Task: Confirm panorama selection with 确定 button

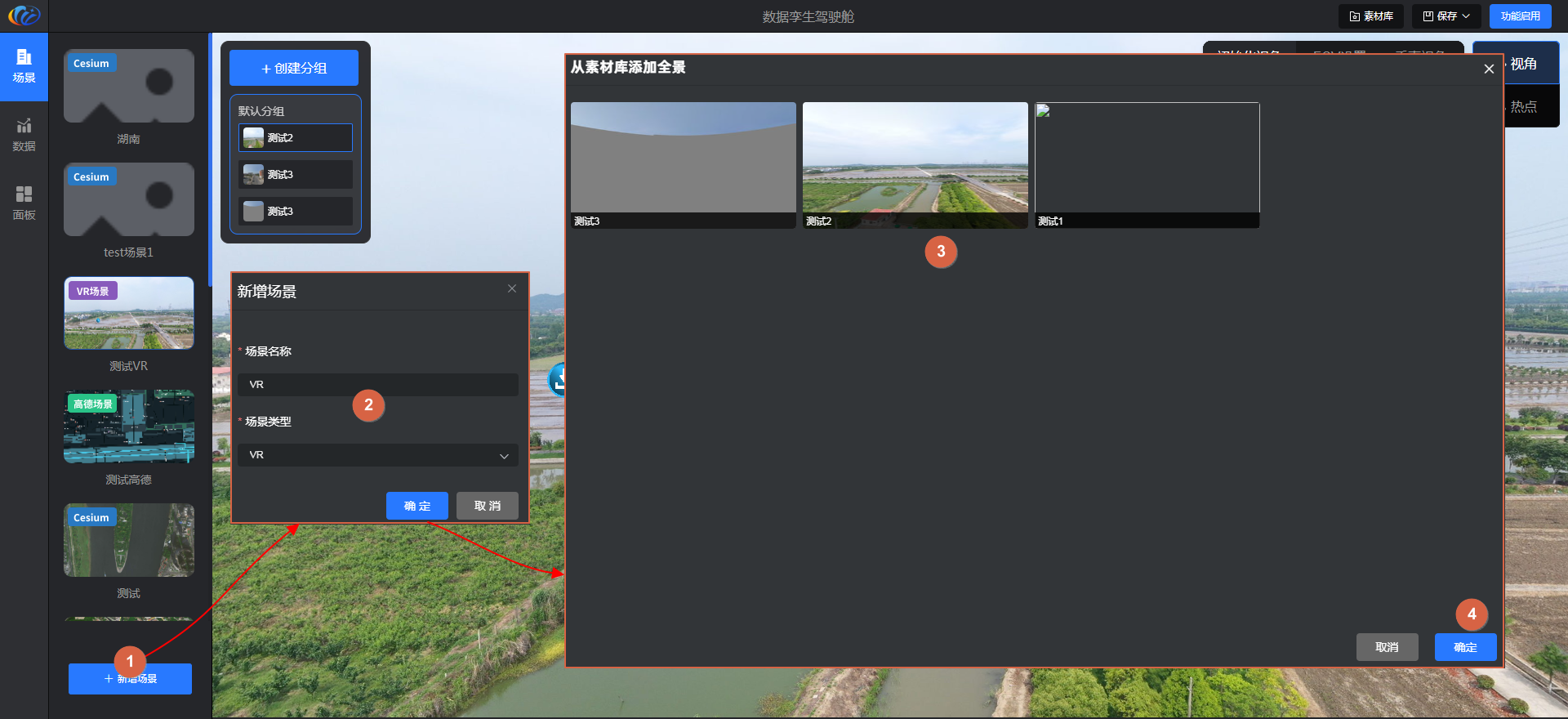Action: tap(1465, 647)
